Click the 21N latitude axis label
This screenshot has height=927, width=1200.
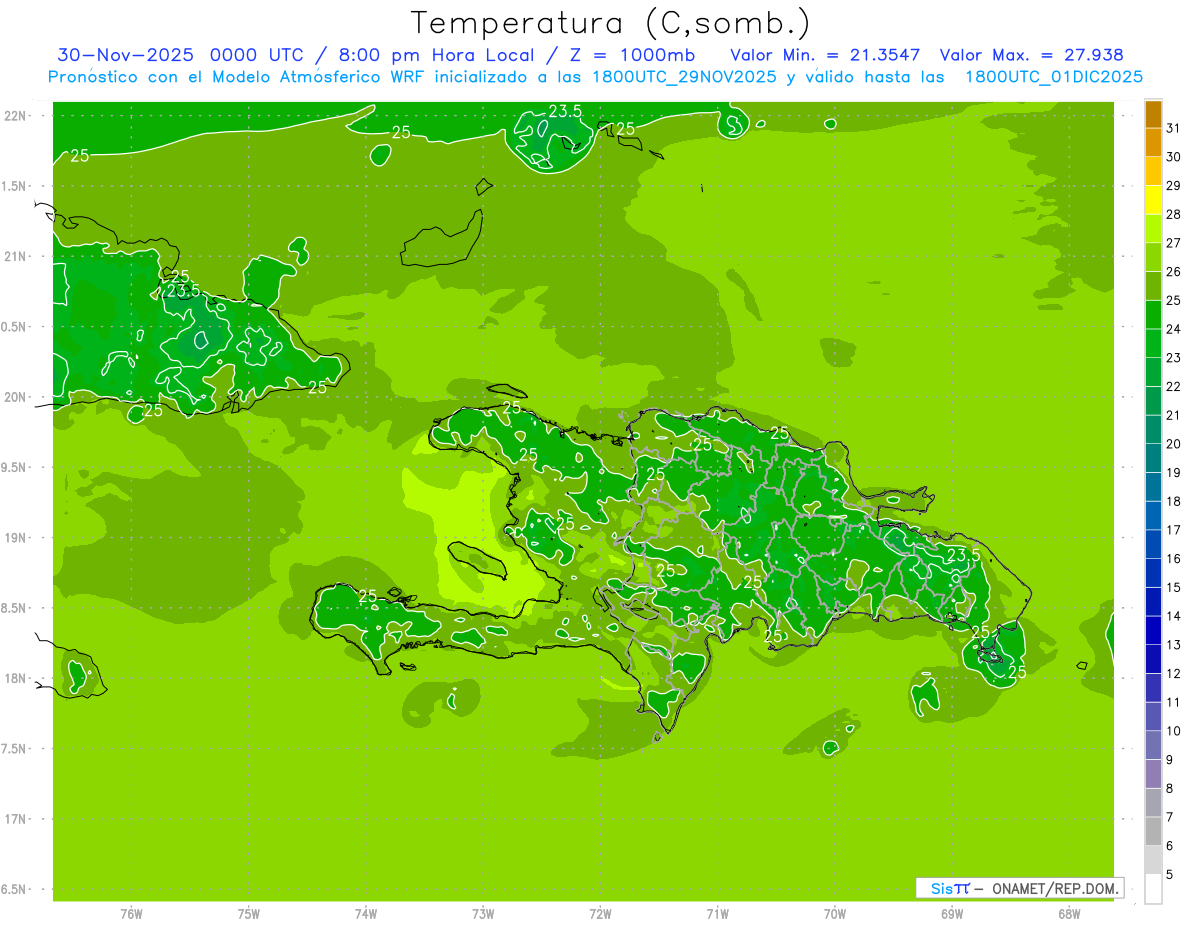(16, 257)
